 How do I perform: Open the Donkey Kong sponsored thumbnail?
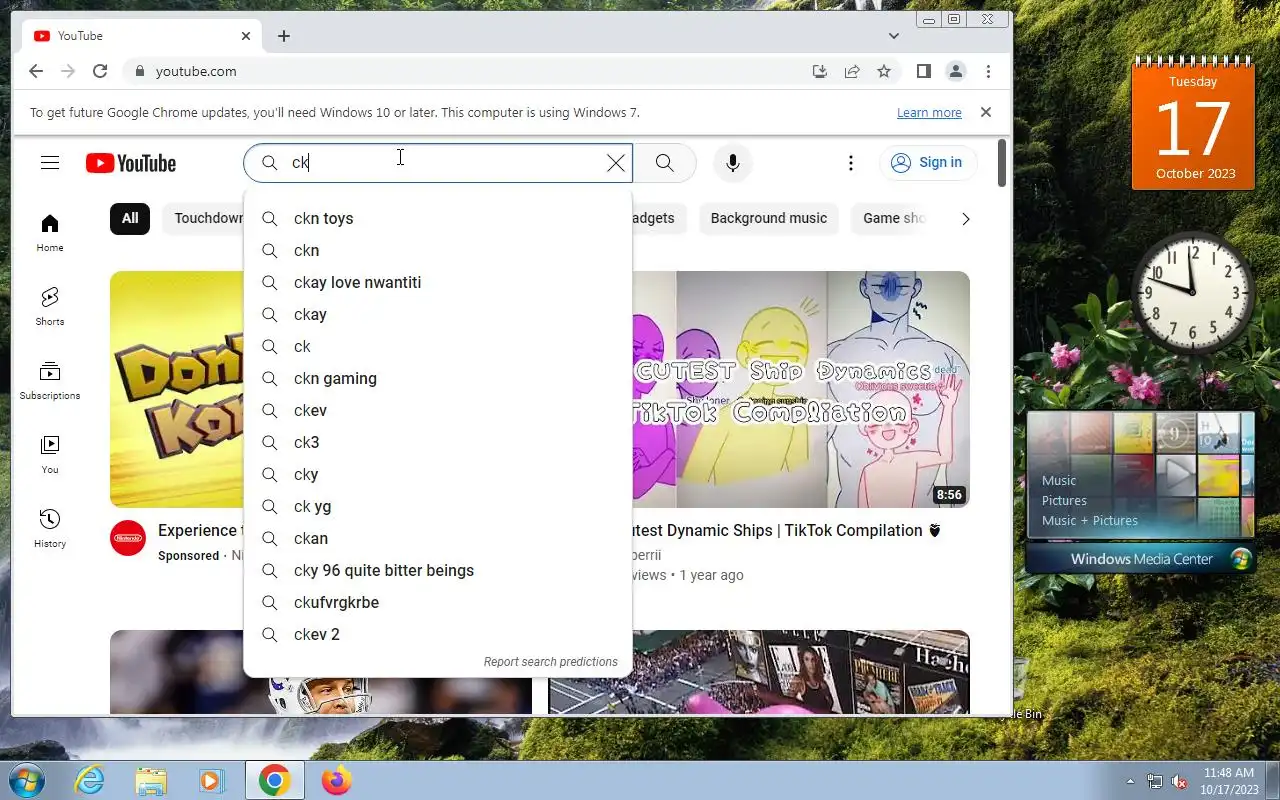(x=177, y=389)
